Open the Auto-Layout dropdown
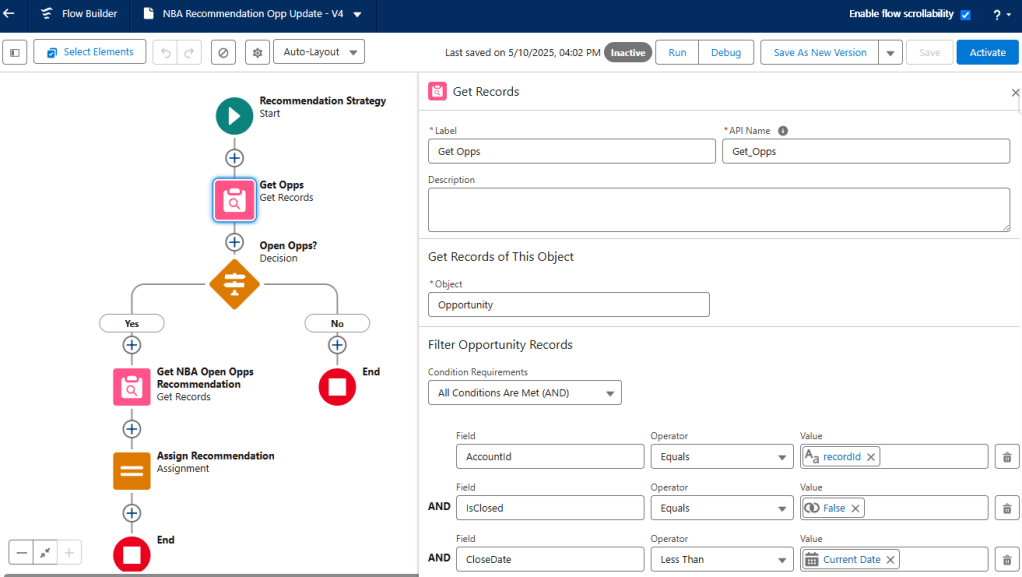The image size is (1022, 577). coord(318,52)
